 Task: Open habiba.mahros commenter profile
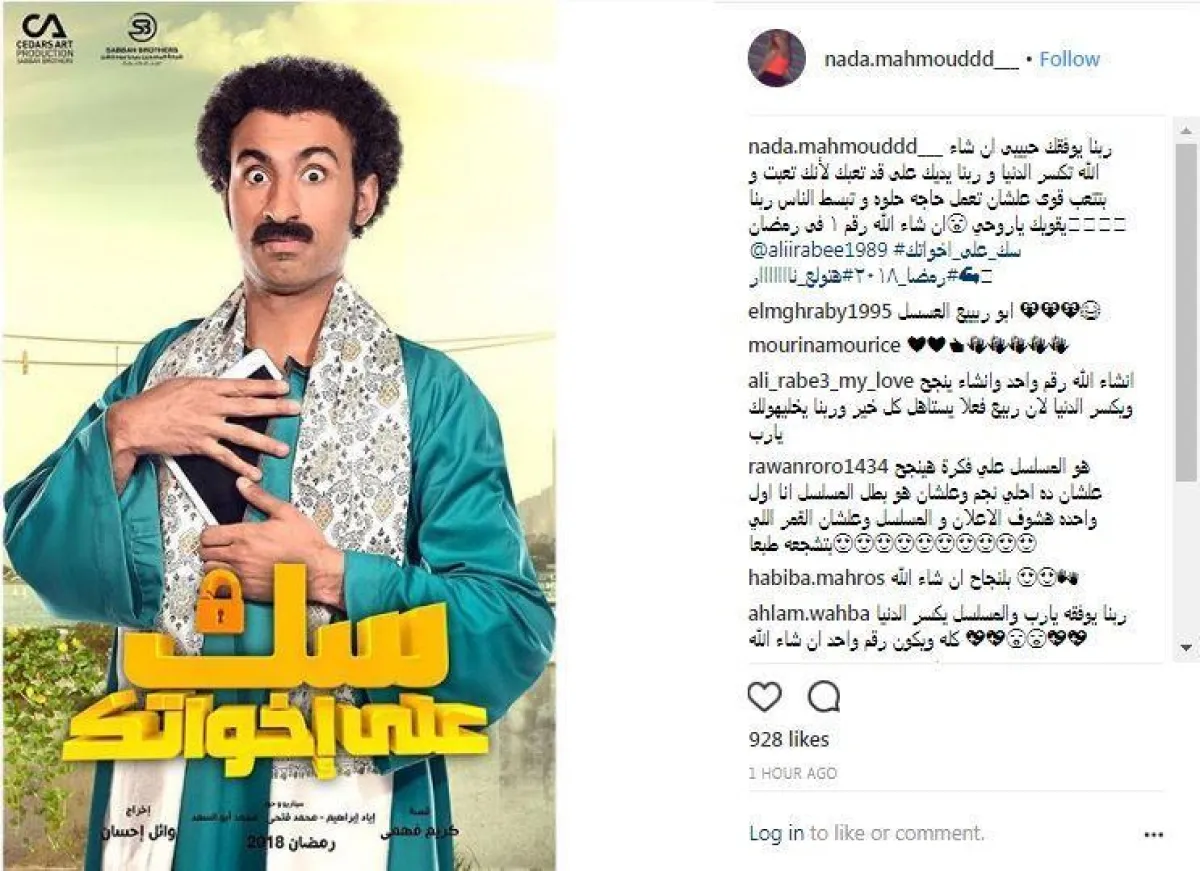[x=816, y=577]
